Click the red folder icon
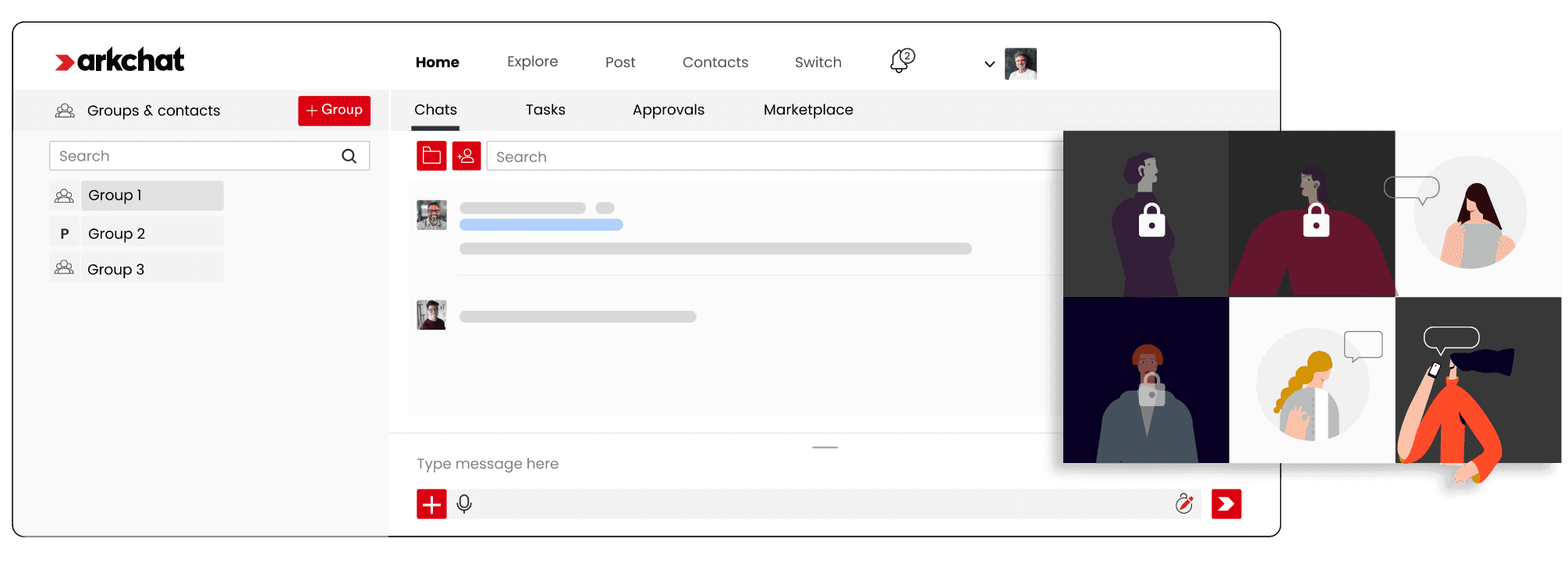The width and height of the screenshot is (1568, 569). point(431,156)
